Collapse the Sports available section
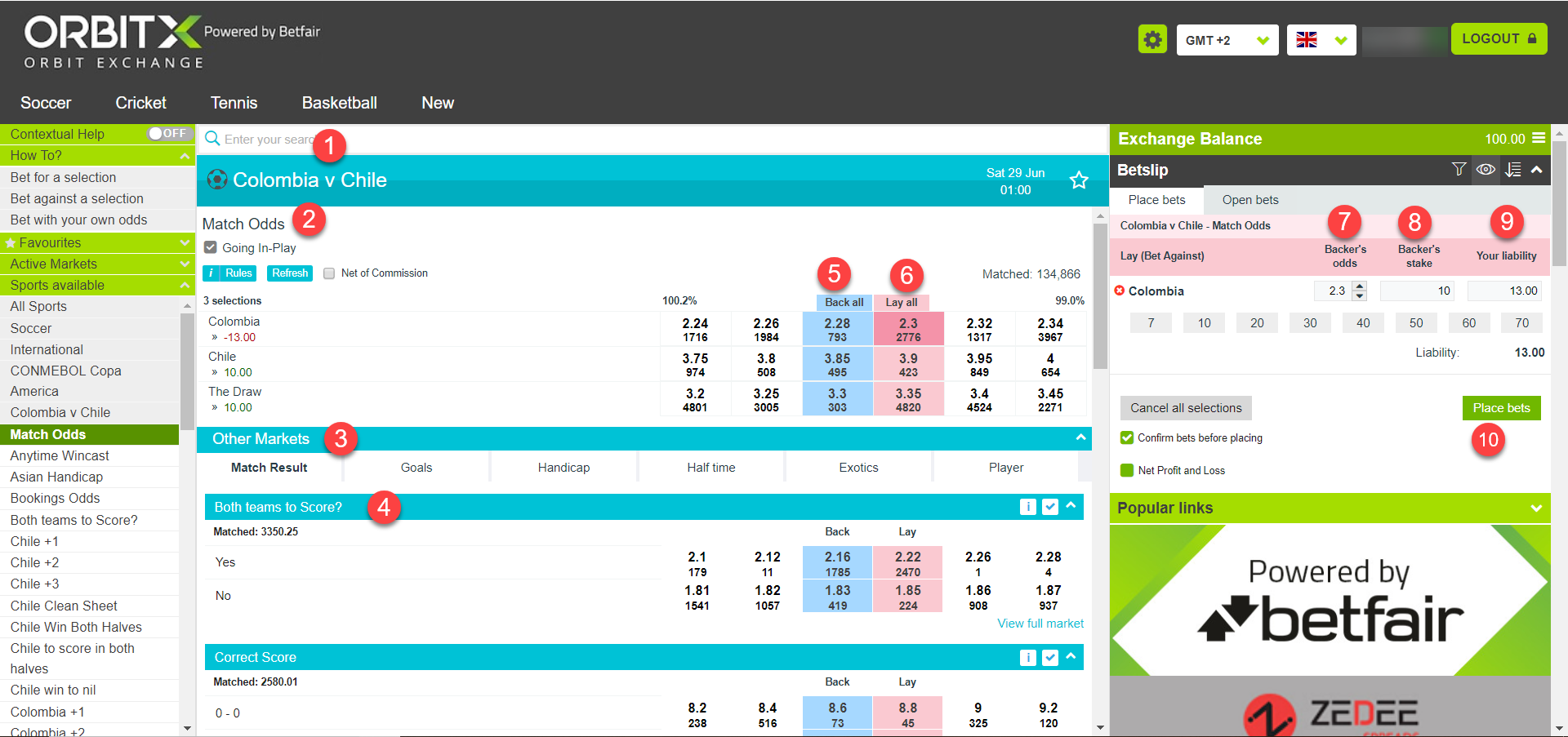The width and height of the screenshot is (1568, 737). [185, 285]
